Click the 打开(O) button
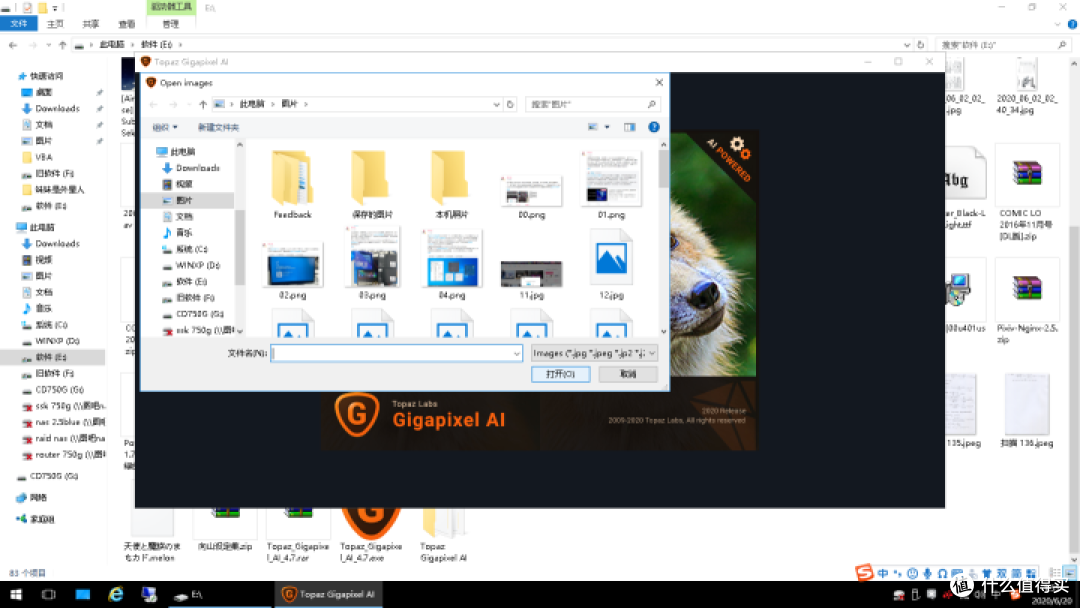The height and width of the screenshot is (608, 1080). pyautogui.click(x=560, y=374)
